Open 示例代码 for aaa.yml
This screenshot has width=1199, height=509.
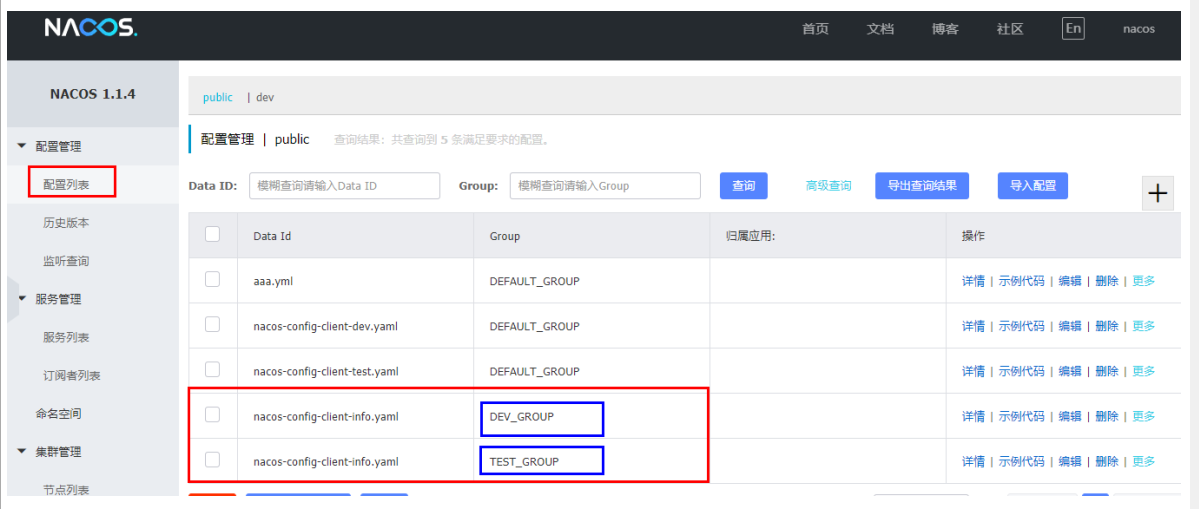tap(1021, 281)
